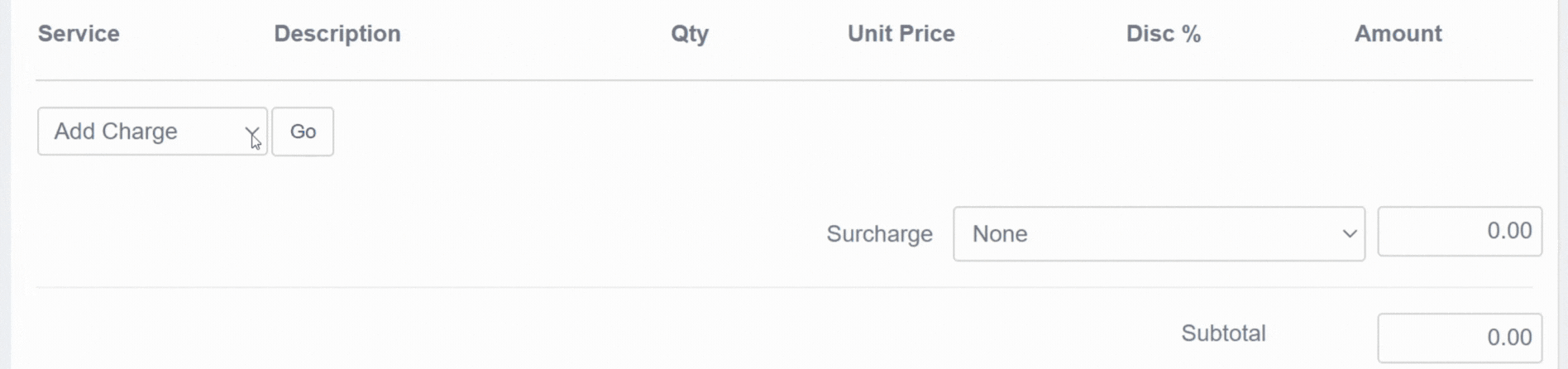Click the Go button
This screenshot has height=369, width=1568.
303,132
